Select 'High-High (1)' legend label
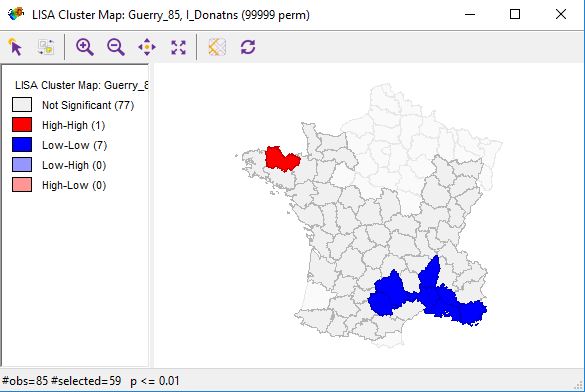 pyautogui.click(x=73, y=125)
